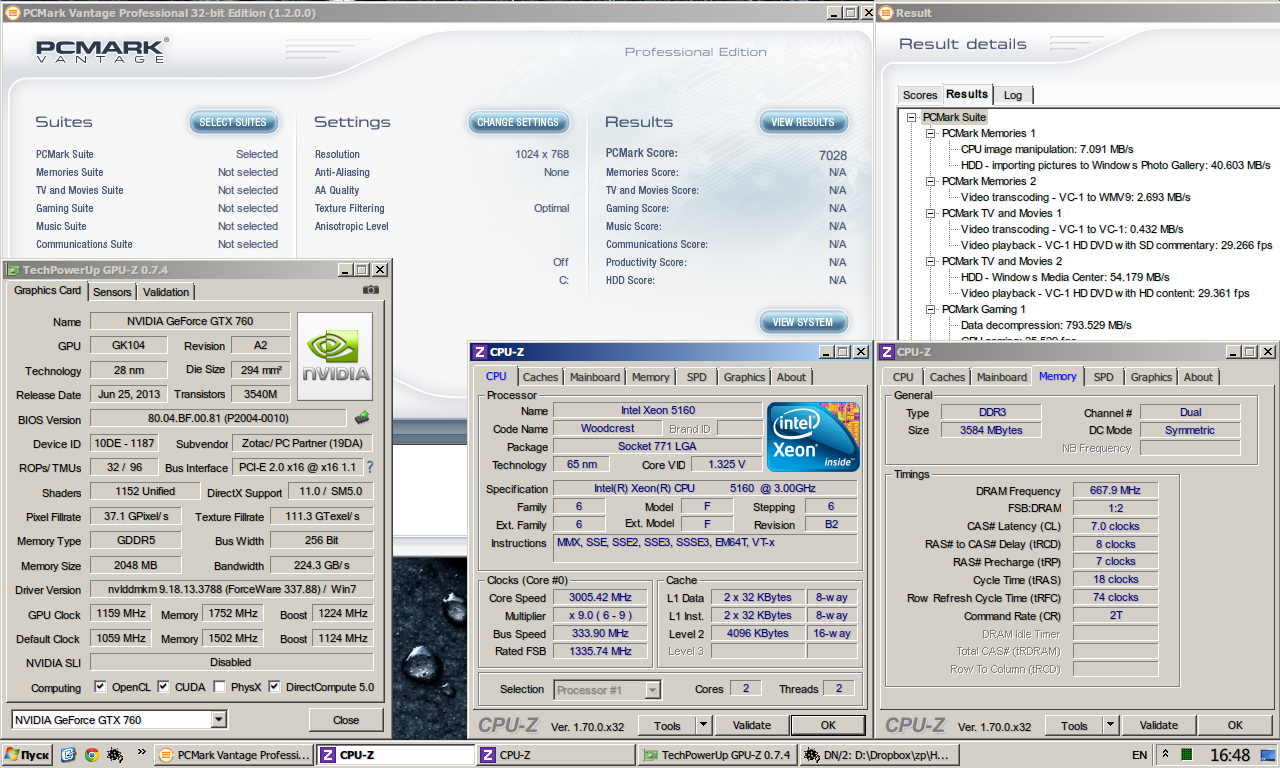Click the bug icon in quick launch
This screenshot has height=768, width=1280.
pos(115,755)
